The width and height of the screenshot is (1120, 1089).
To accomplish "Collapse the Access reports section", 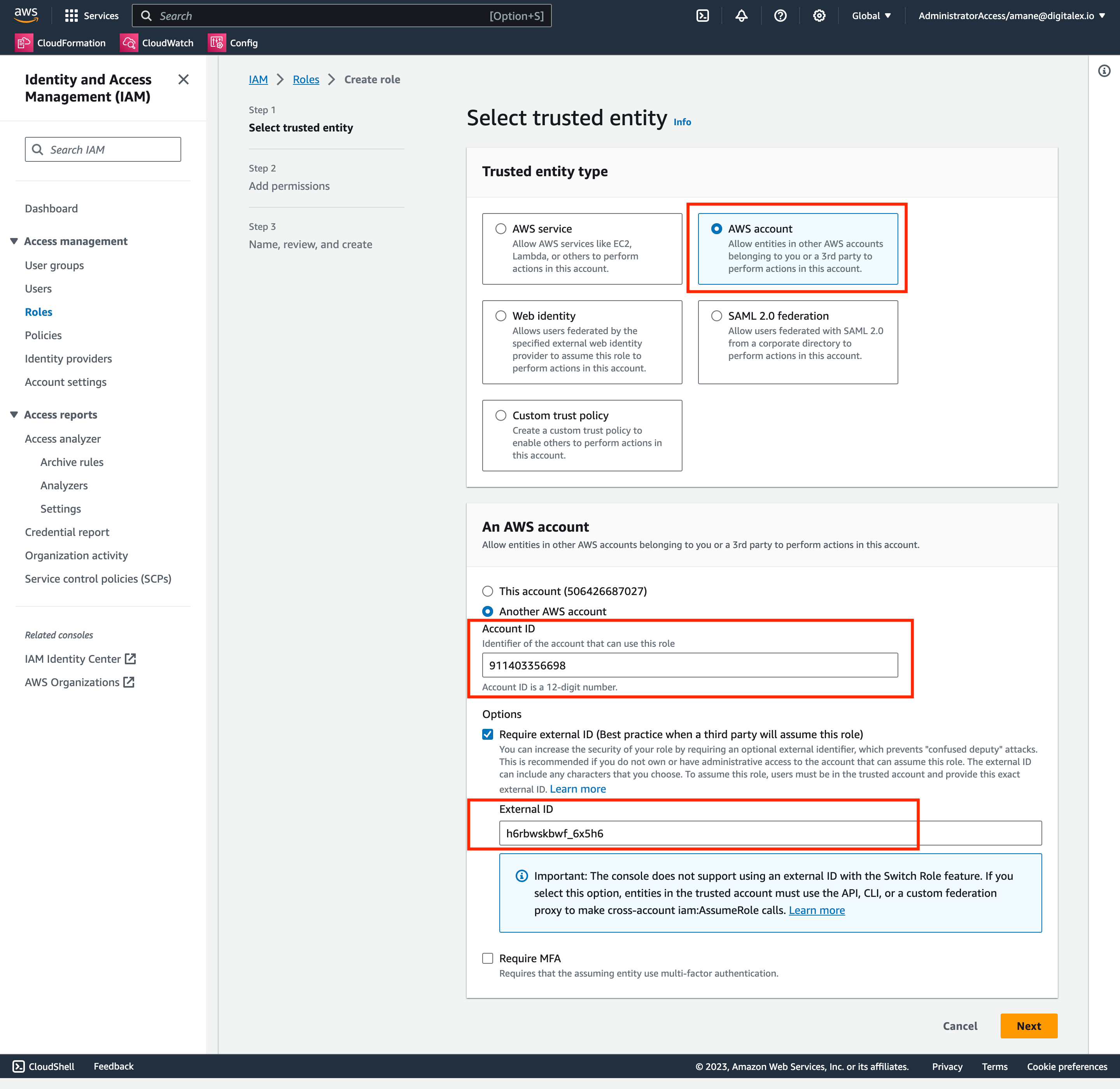I will click(14, 415).
